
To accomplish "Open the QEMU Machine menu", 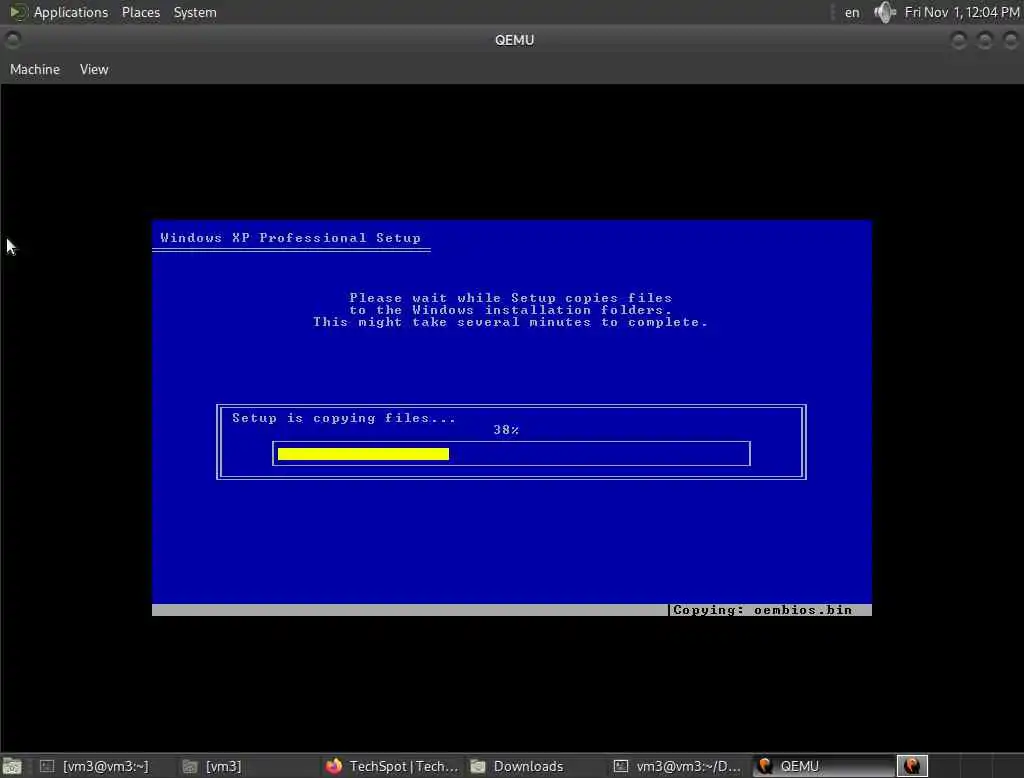I will coord(35,69).
